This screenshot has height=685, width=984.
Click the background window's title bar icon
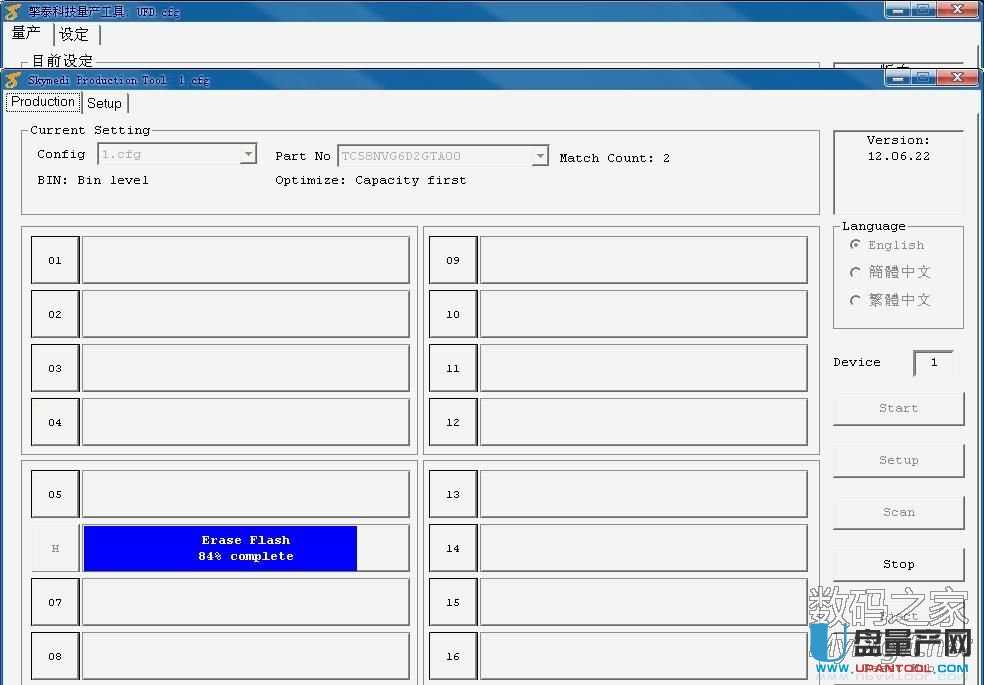coord(13,12)
